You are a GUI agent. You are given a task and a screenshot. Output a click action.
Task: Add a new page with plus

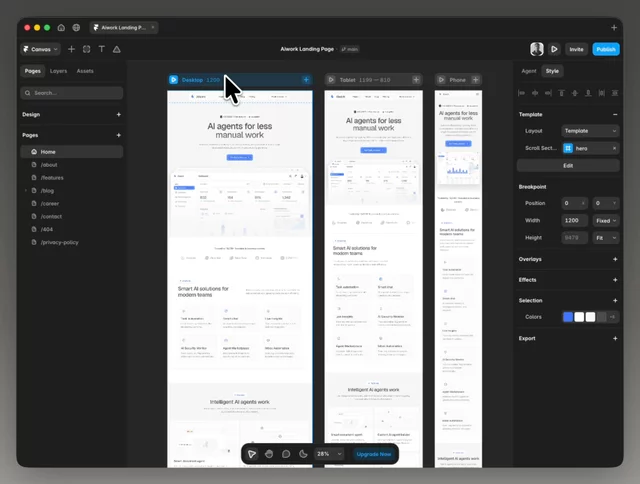[118, 135]
